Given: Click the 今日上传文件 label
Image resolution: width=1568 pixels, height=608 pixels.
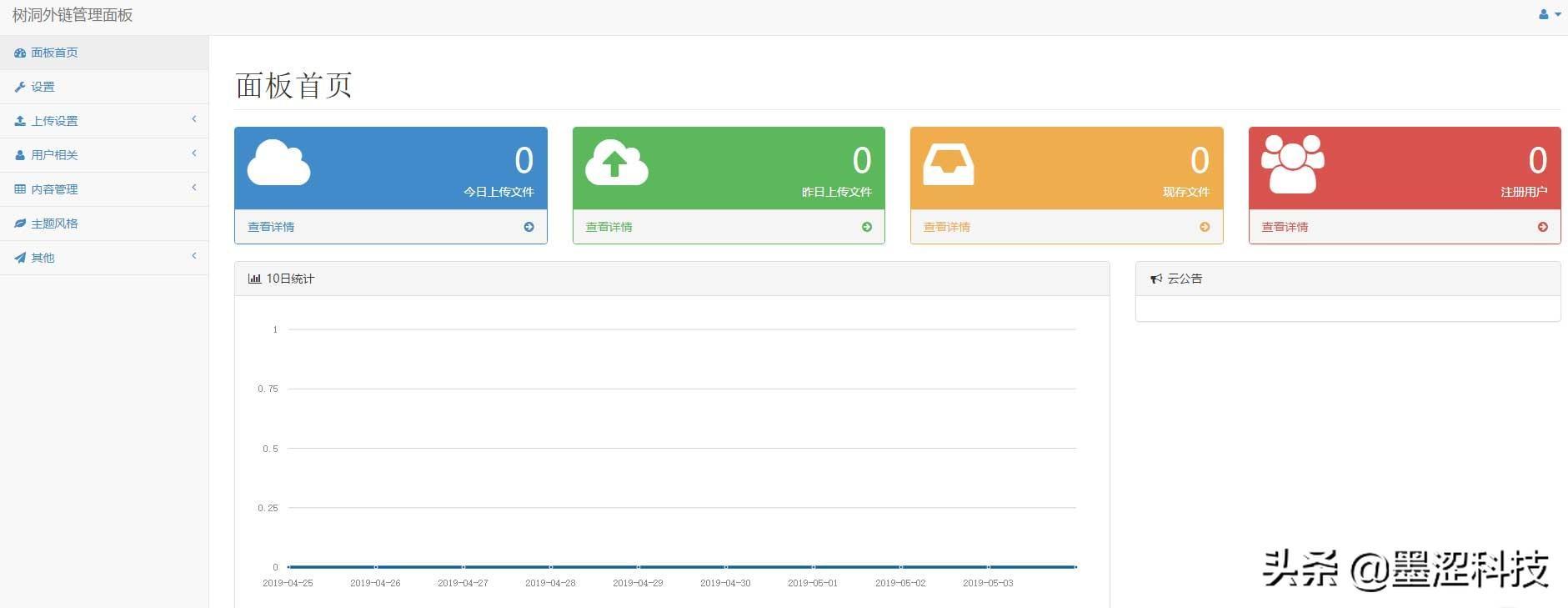Looking at the screenshot, I should (x=498, y=192).
